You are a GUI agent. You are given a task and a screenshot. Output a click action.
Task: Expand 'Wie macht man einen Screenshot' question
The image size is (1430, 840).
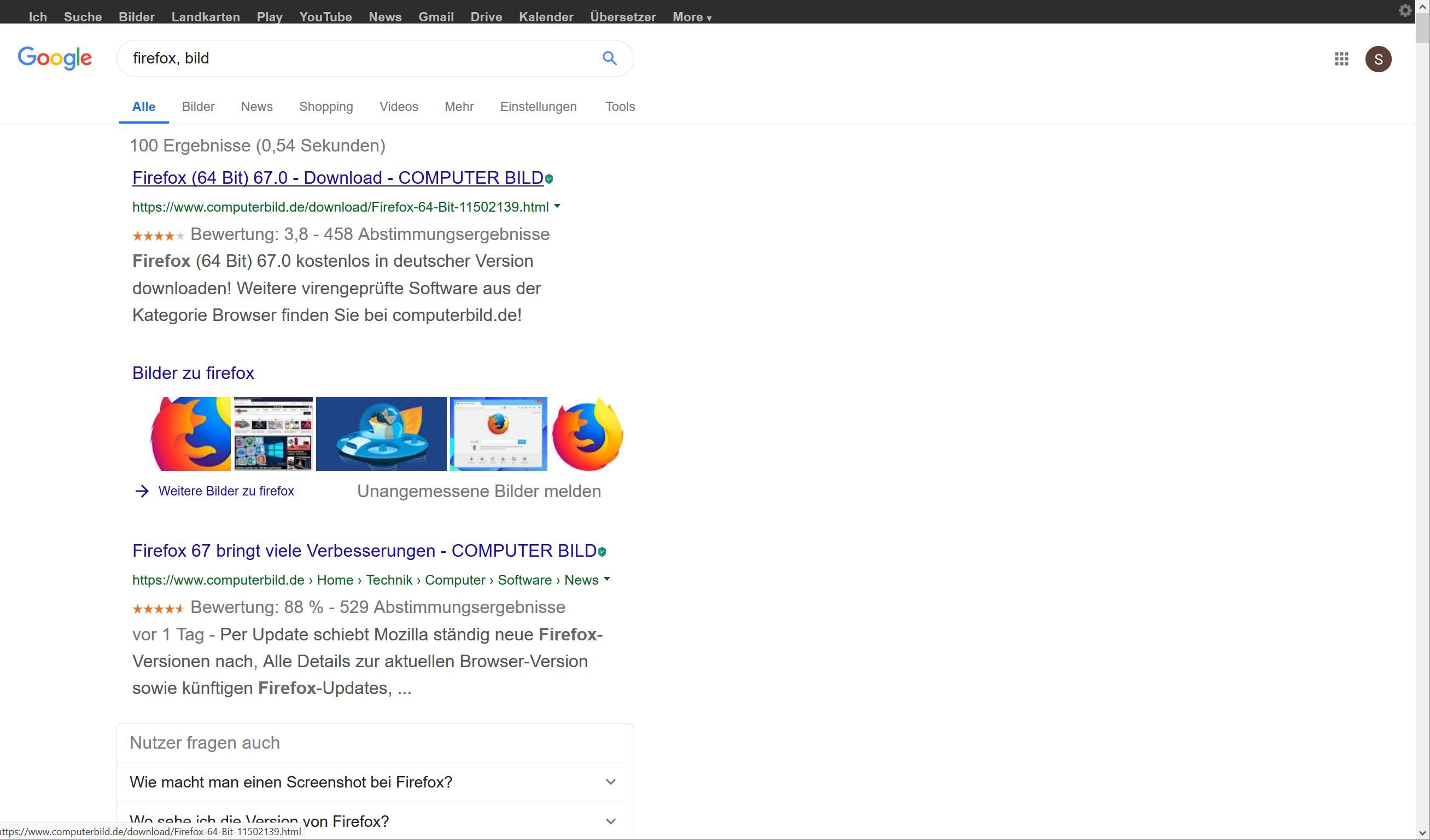[611, 782]
